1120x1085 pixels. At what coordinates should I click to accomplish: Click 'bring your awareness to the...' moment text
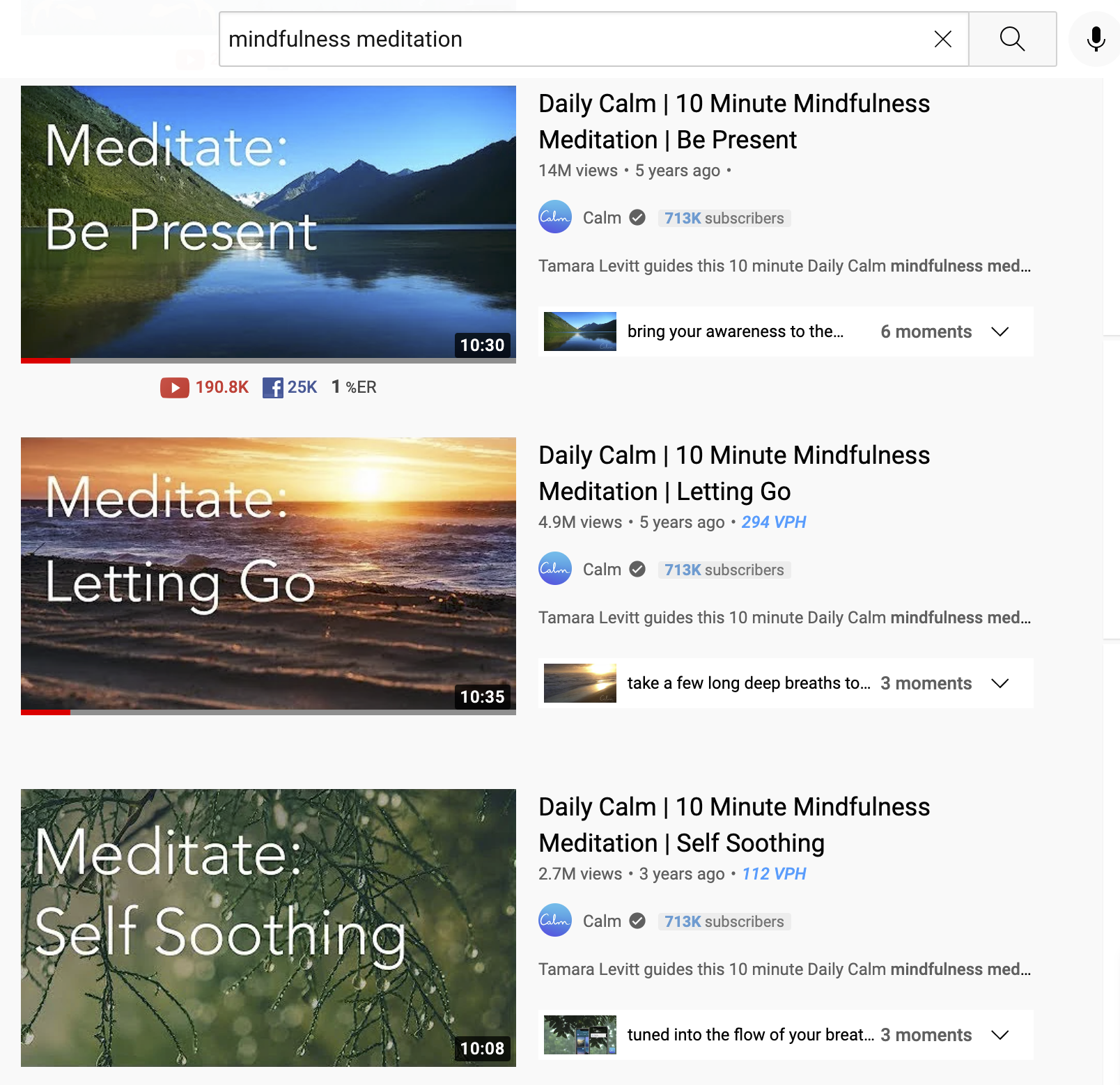point(736,331)
